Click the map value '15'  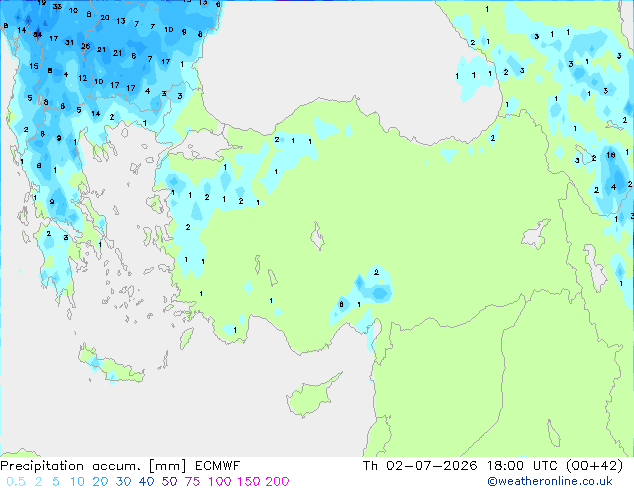[34, 65]
